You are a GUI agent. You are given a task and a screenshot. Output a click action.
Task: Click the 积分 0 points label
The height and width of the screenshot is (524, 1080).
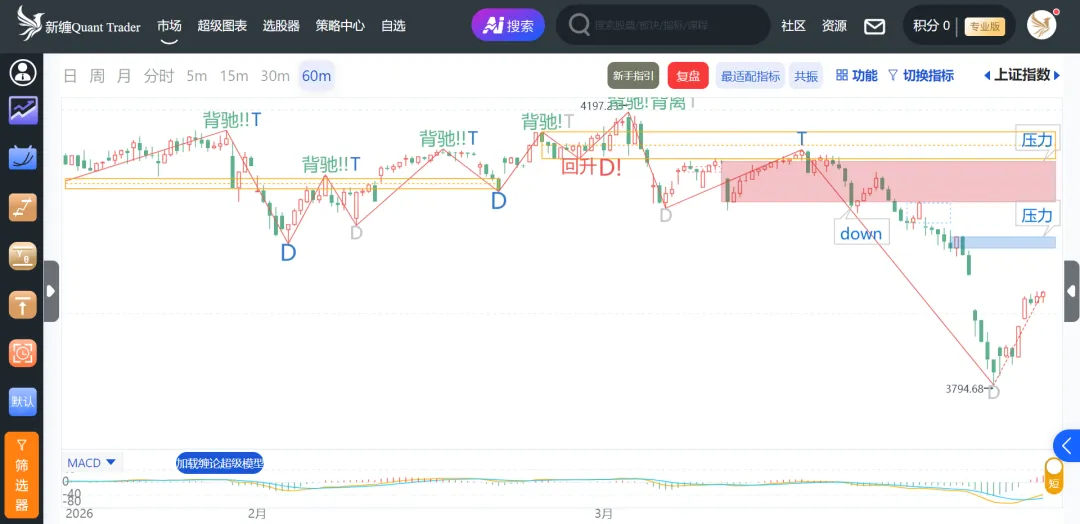931,26
